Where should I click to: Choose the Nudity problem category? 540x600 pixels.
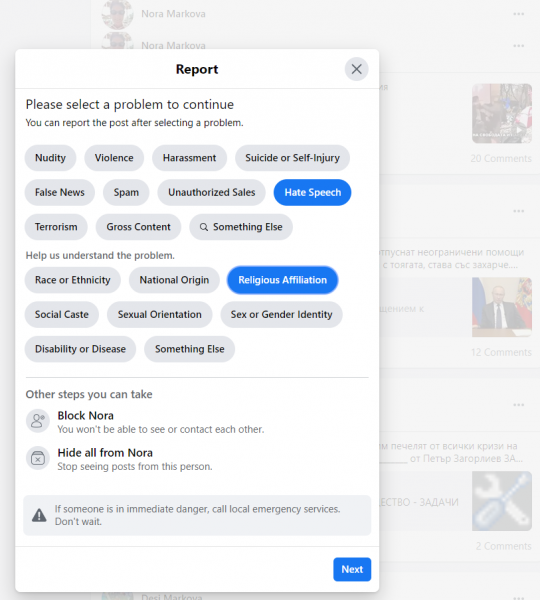51,158
